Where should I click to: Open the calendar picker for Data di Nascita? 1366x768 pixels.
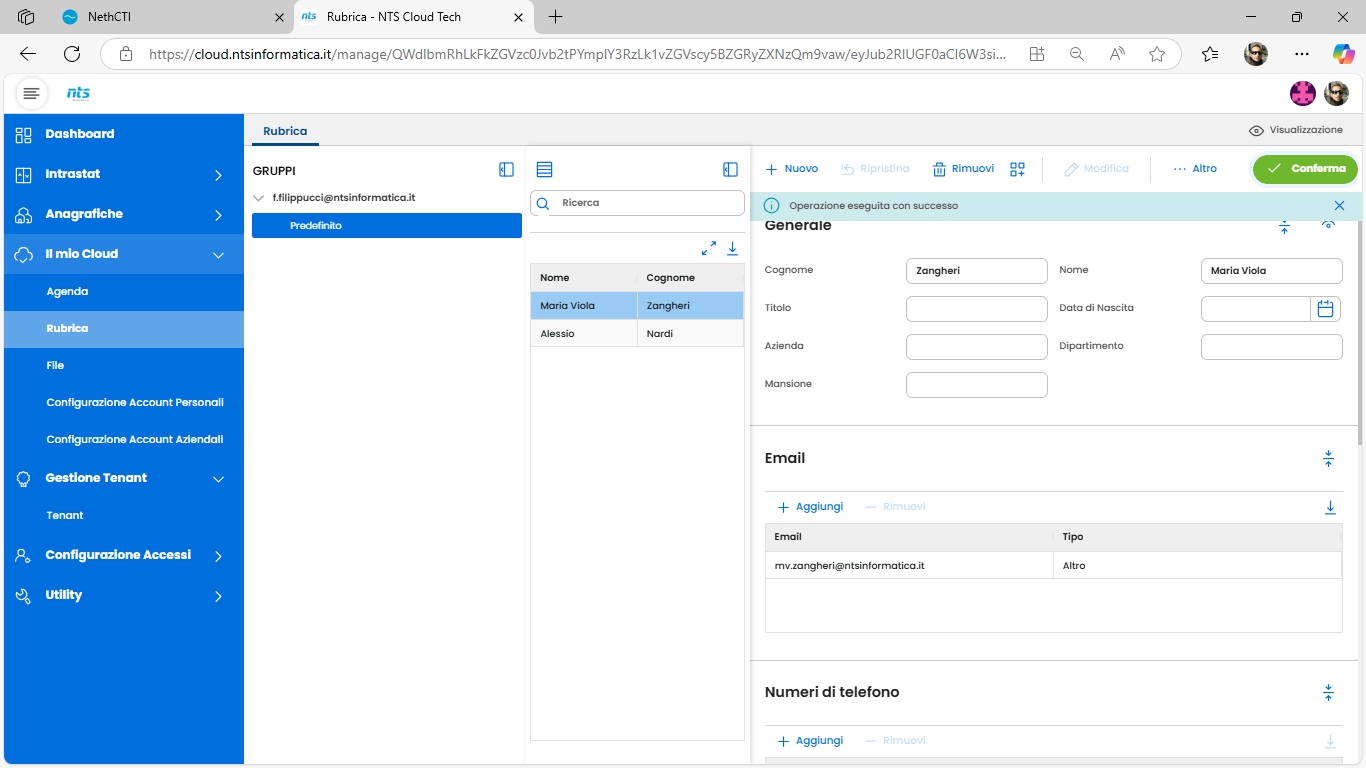click(x=1325, y=309)
